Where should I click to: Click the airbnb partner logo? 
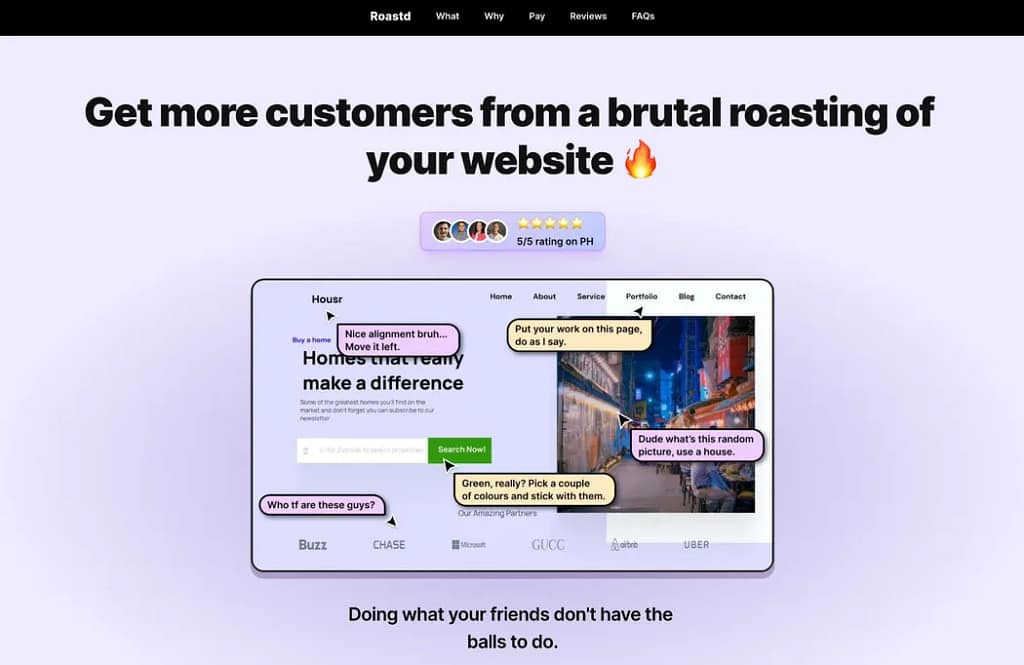click(624, 545)
